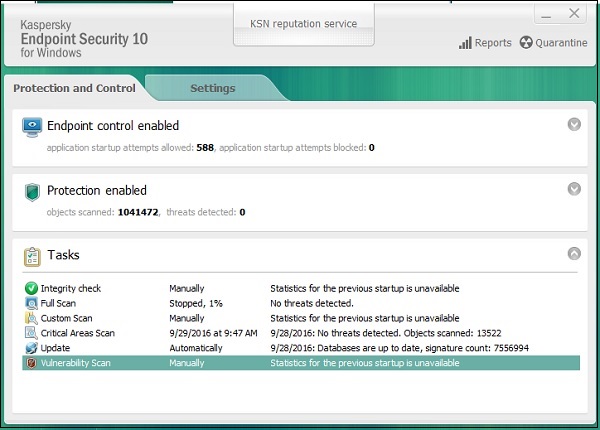This screenshot has height=430, width=600.
Task: Expand the Endpoint control enabled section
Action: 574,124
